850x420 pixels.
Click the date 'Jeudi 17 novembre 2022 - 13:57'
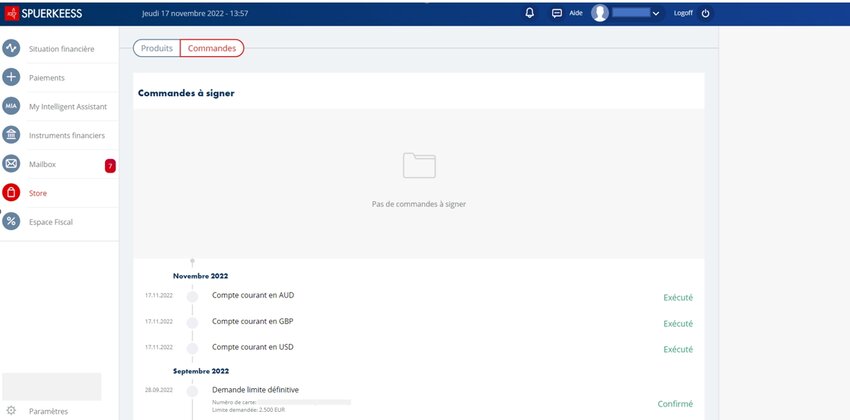pos(195,14)
